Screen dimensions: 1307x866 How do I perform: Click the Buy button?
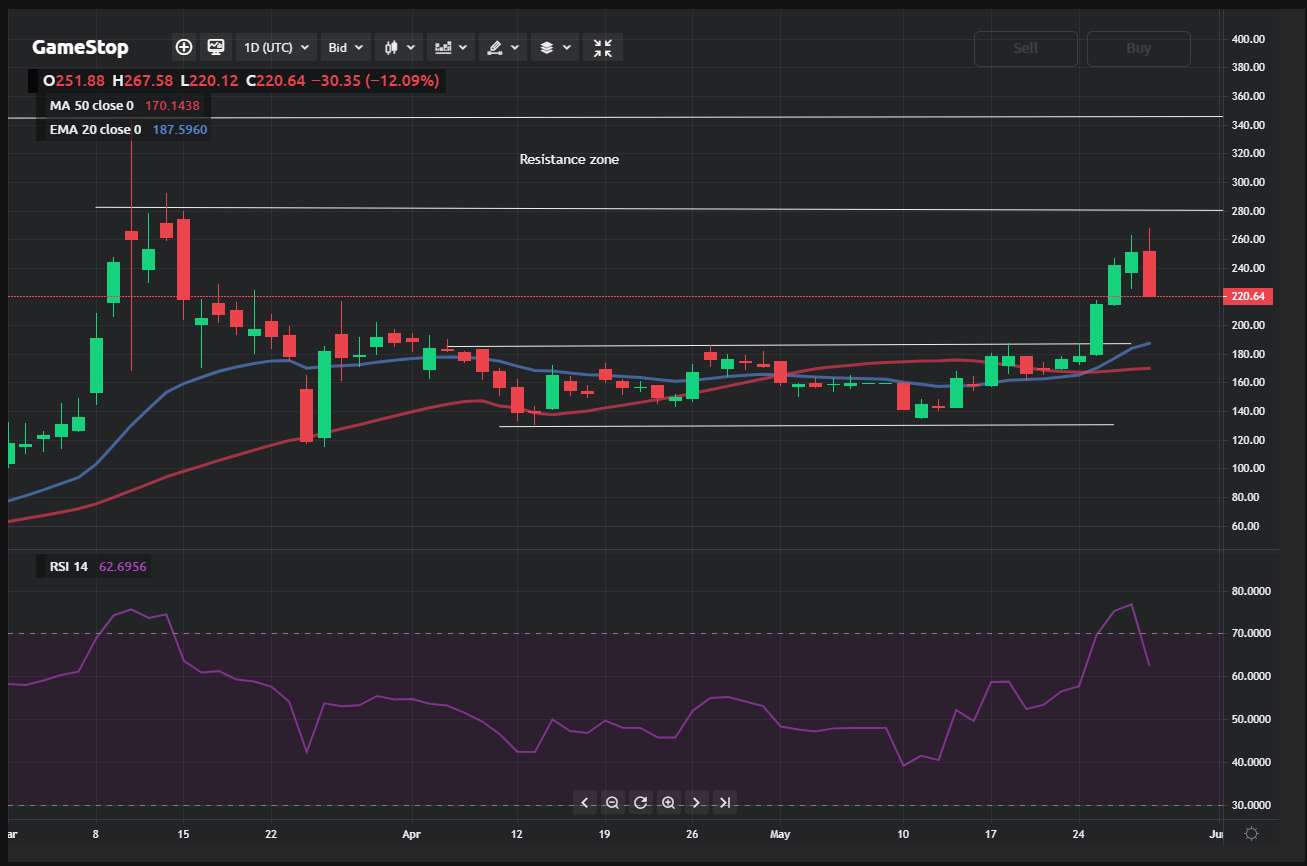(x=1139, y=48)
